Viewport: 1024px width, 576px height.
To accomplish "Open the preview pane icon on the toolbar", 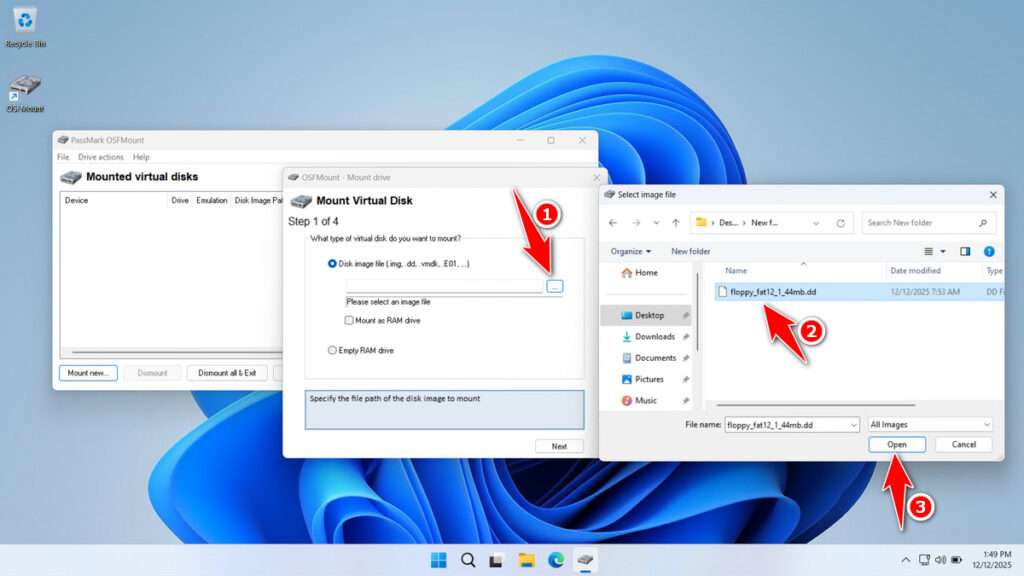I will 963,251.
